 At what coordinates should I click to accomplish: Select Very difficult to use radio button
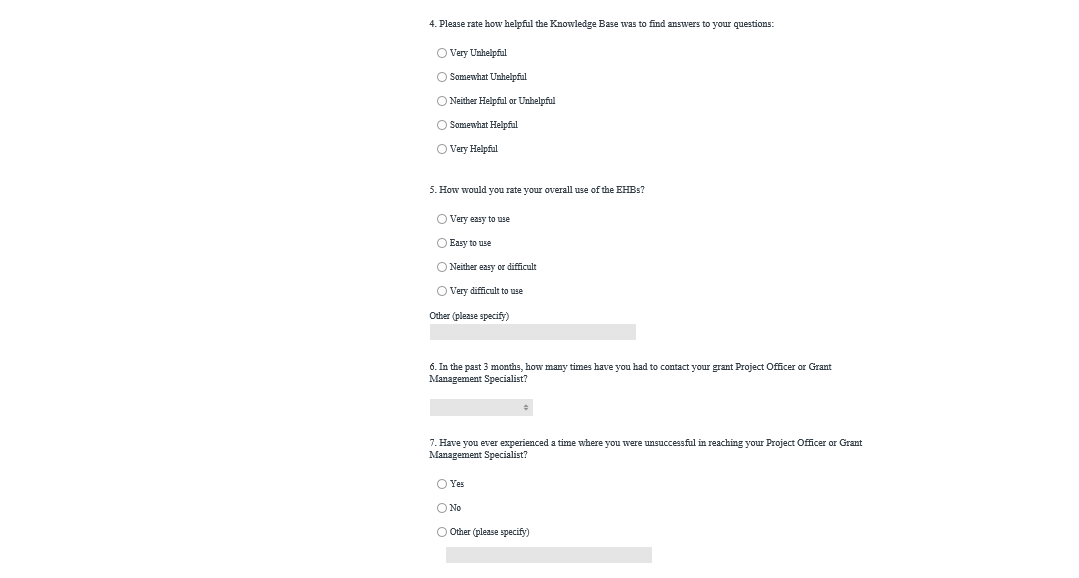tap(442, 291)
